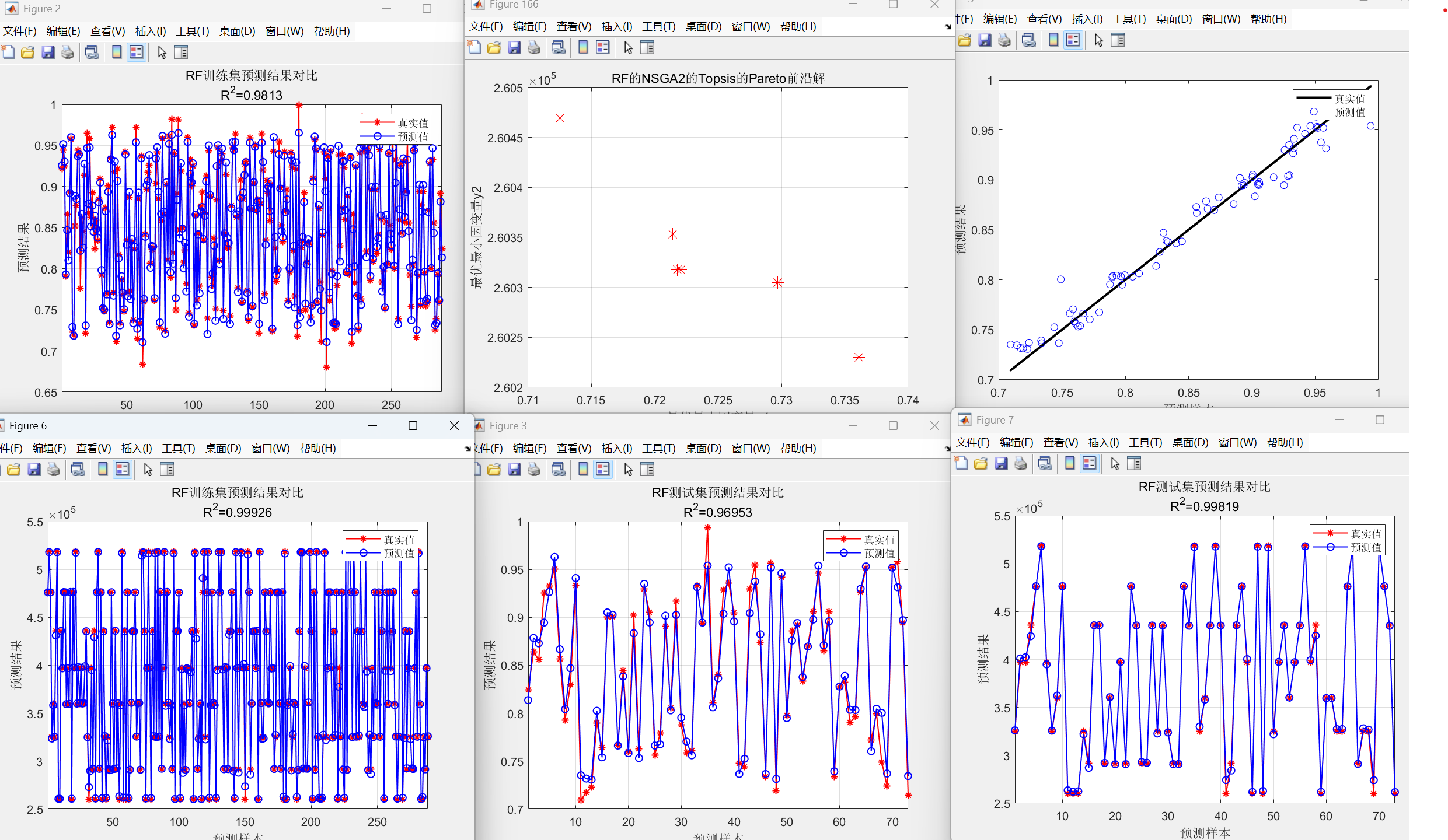Click Link Plot icon in Figure 6 toolbar
The image size is (1448, 840).
(x=78, y=470)
